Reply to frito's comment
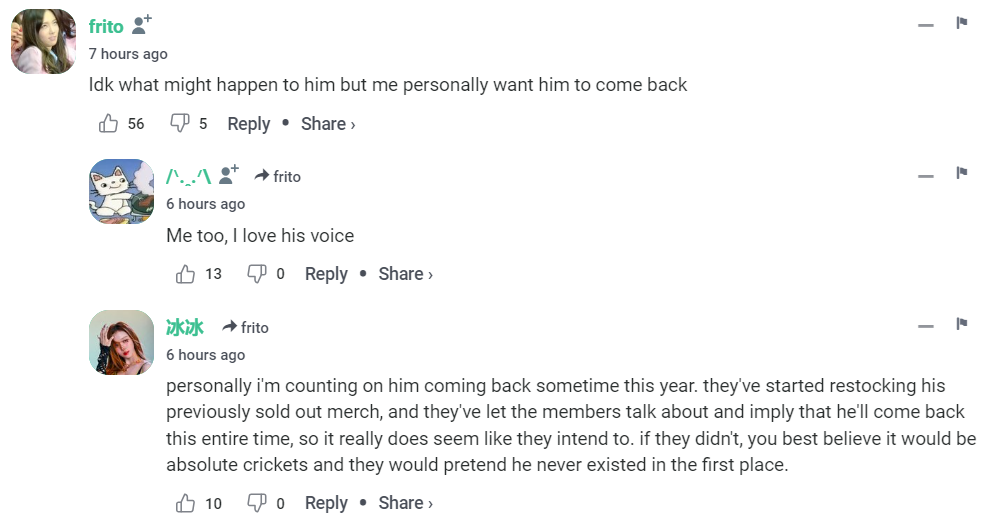This screenshot has height=518, width=985. click(x=248, y=124)
